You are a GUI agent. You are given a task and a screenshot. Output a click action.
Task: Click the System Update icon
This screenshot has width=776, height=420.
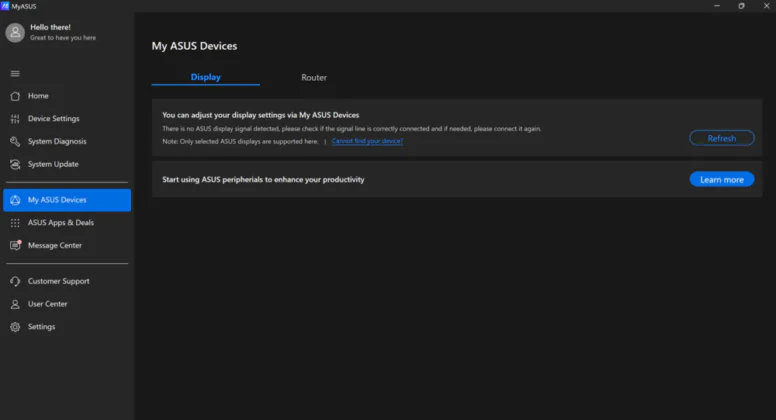click(15, 164)
